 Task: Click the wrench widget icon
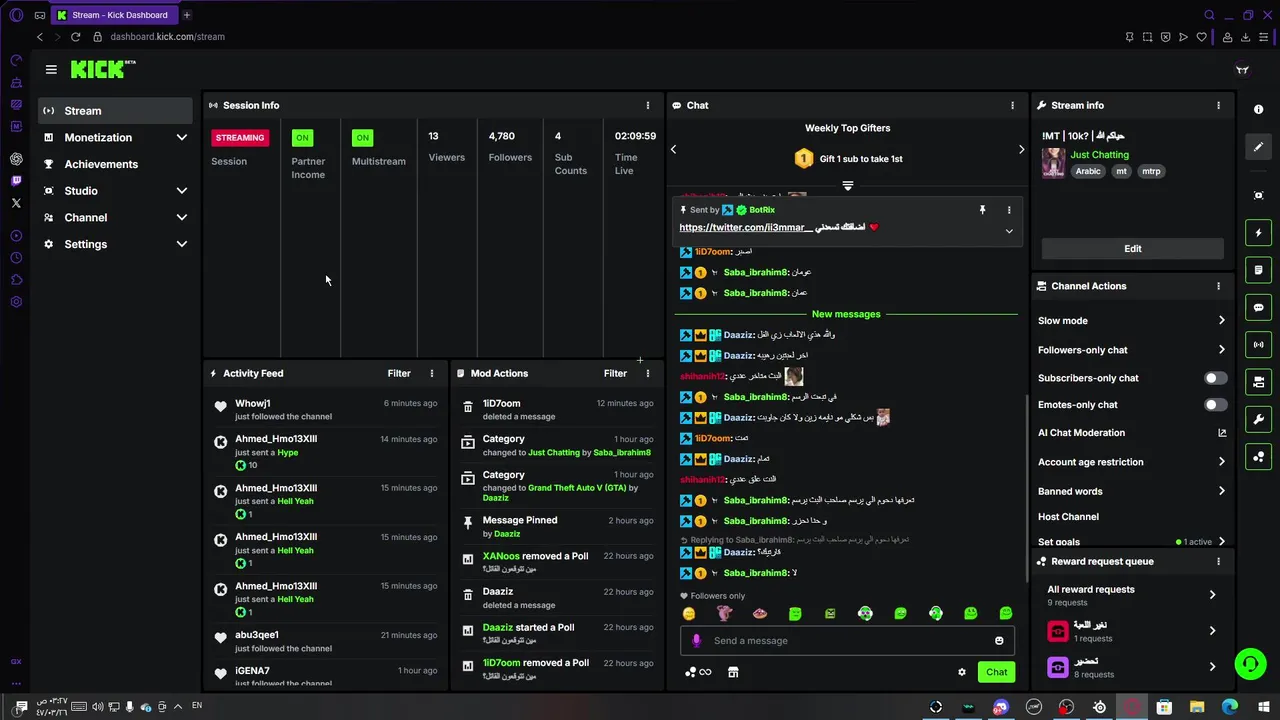coord(1259,420)
